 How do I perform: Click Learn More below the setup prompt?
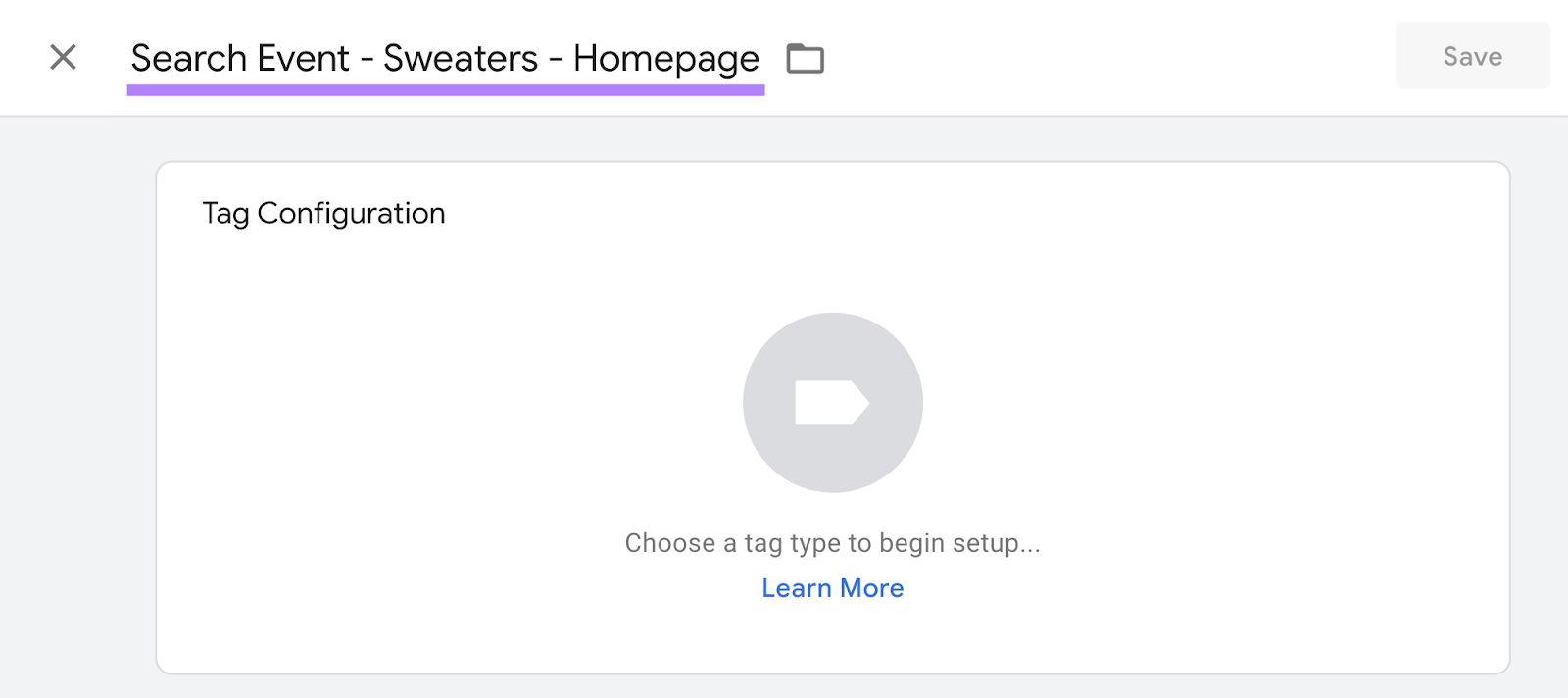tap(832, 587)
